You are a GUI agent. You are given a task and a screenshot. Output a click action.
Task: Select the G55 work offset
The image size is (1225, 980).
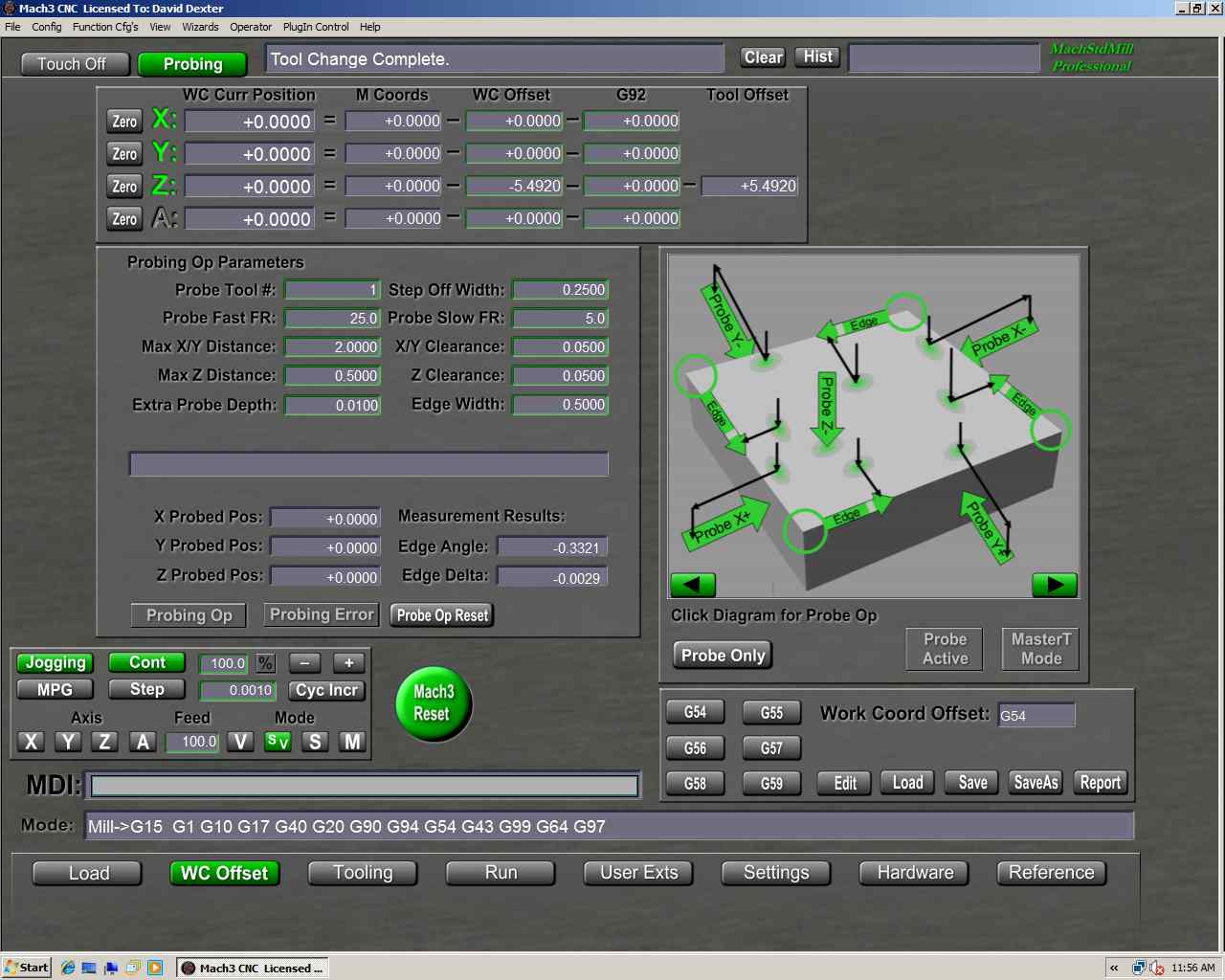point(771,712)
